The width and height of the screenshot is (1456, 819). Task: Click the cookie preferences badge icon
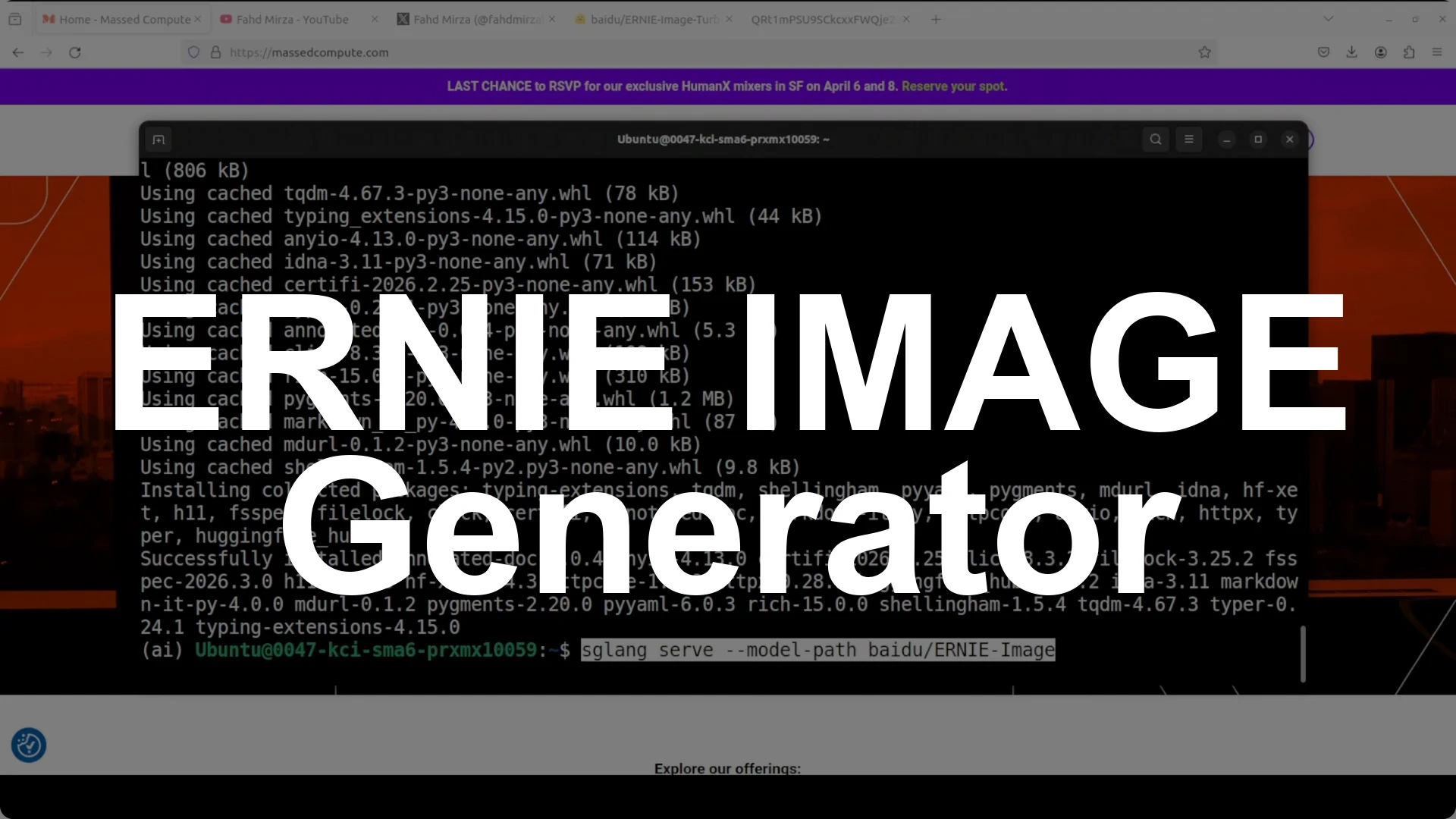29,745
